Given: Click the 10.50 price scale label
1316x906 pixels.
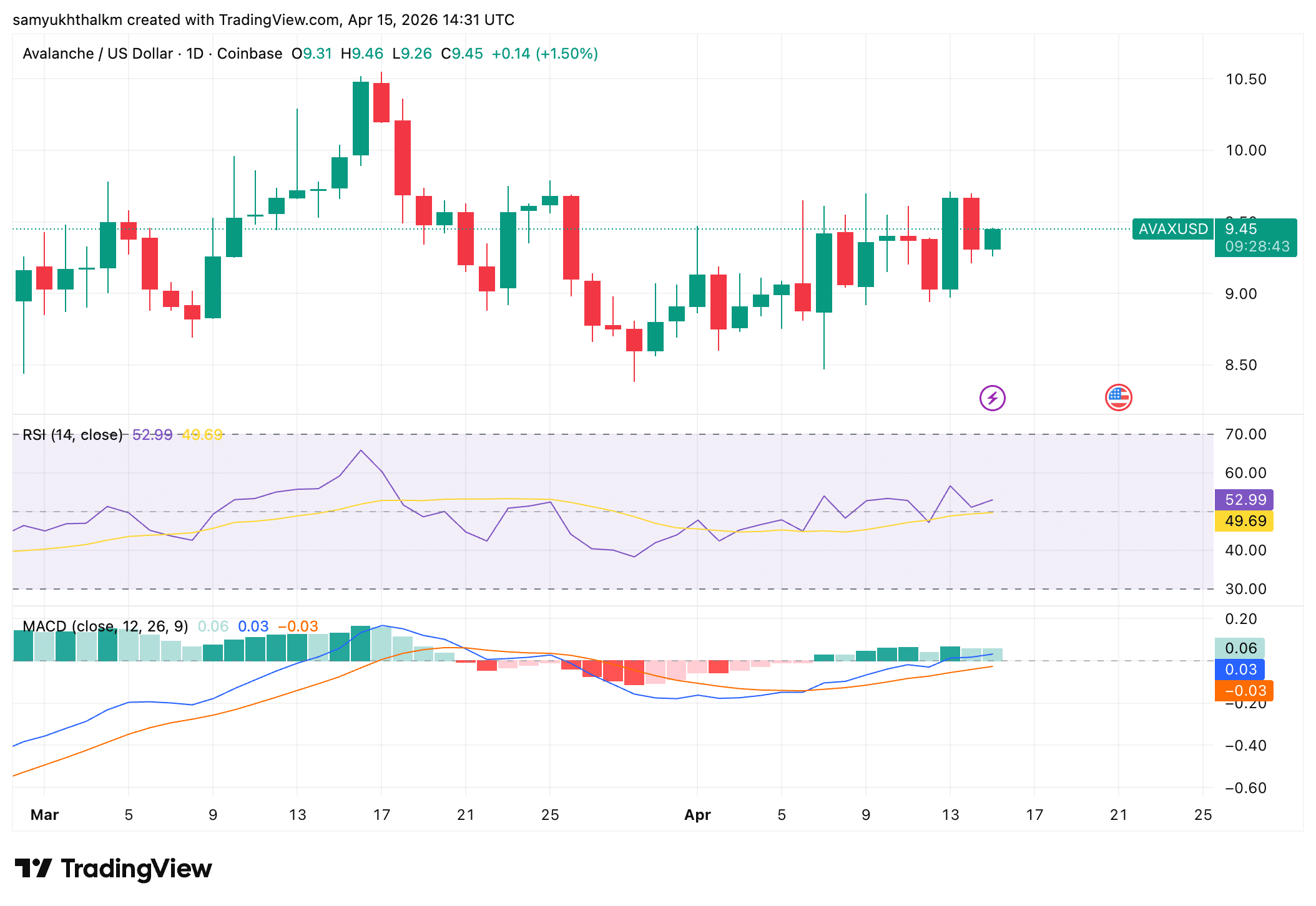Looking at the screenshot, I should point(1245,79).
